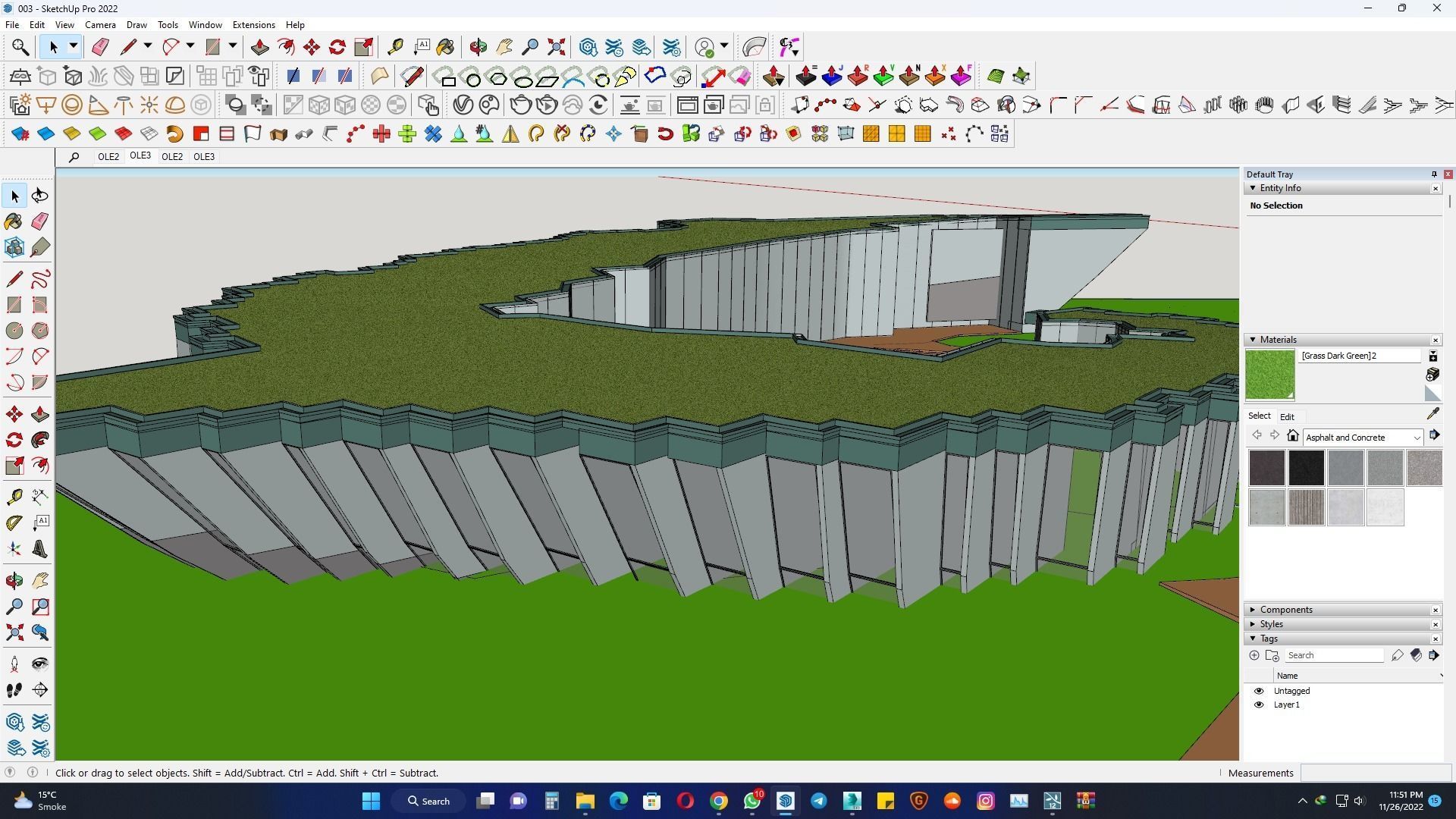Select the 3D Text tool
Viewport: 1456px width, 819px height.
(x=40, y=550)
